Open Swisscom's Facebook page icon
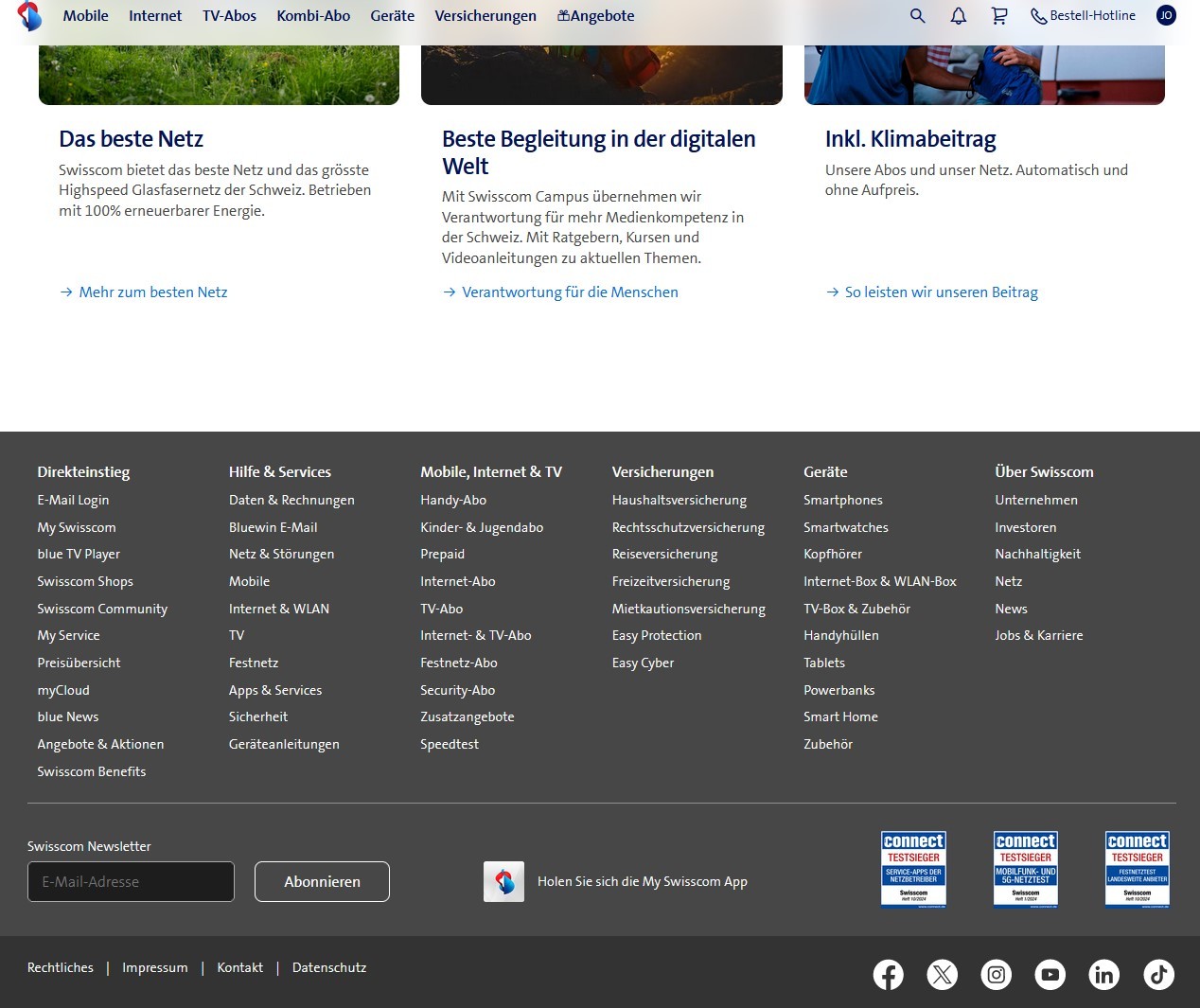The height and width of the screenshot is (1008, 1200). coord(888,974)
